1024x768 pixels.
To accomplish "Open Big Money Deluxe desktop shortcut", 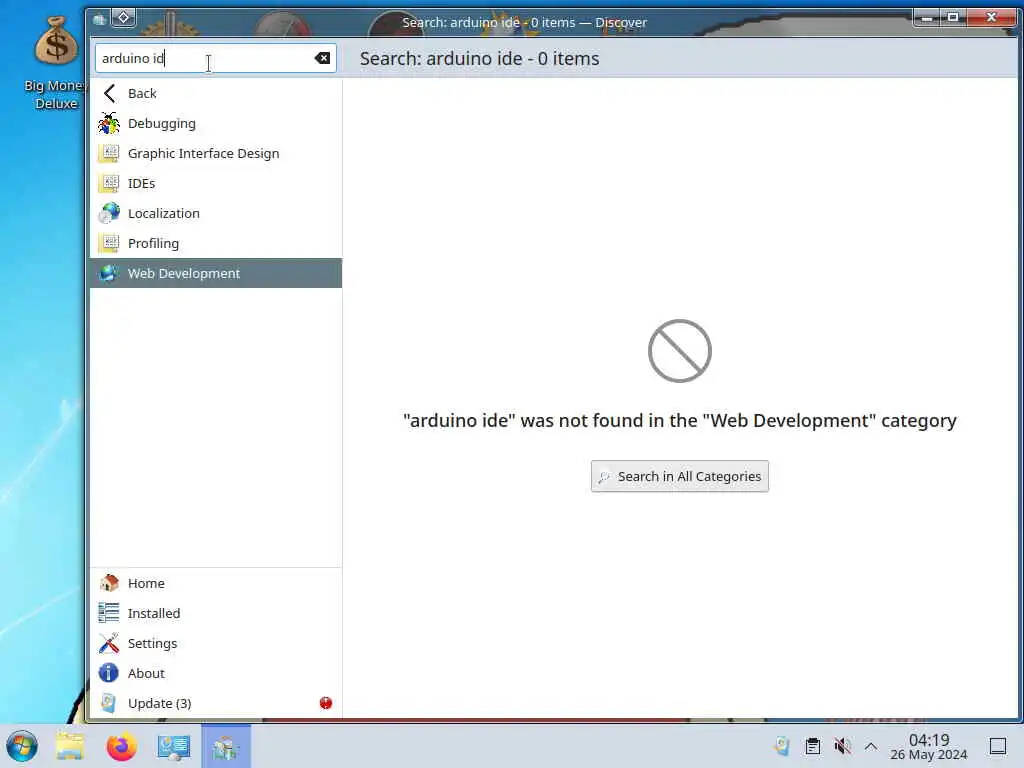I will click(x=55, y=63).
